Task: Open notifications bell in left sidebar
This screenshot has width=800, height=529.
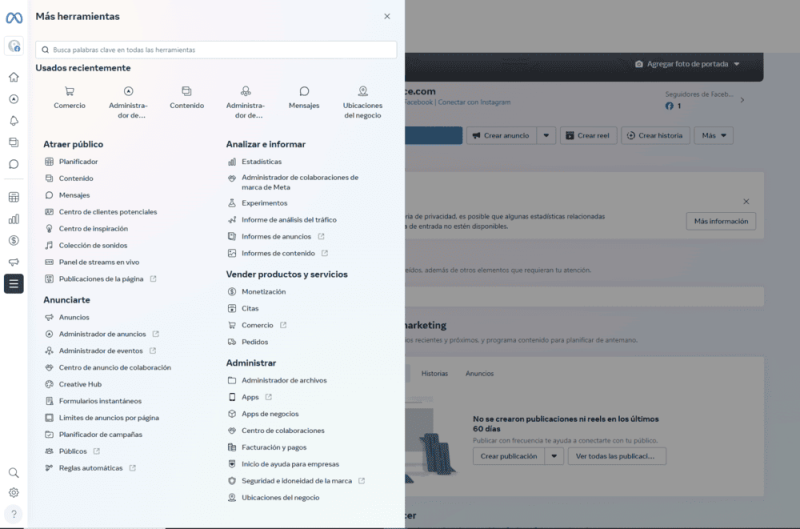Action: 14,120
